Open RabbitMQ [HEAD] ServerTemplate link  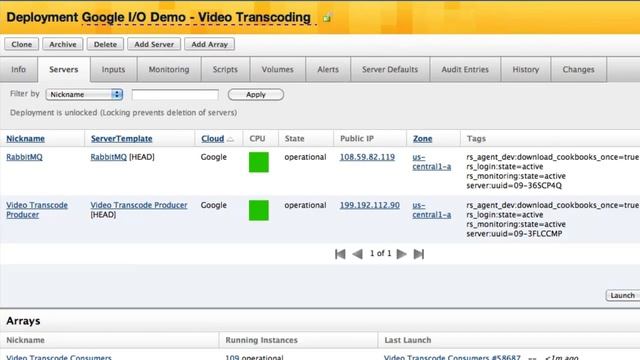coord(109,157)
